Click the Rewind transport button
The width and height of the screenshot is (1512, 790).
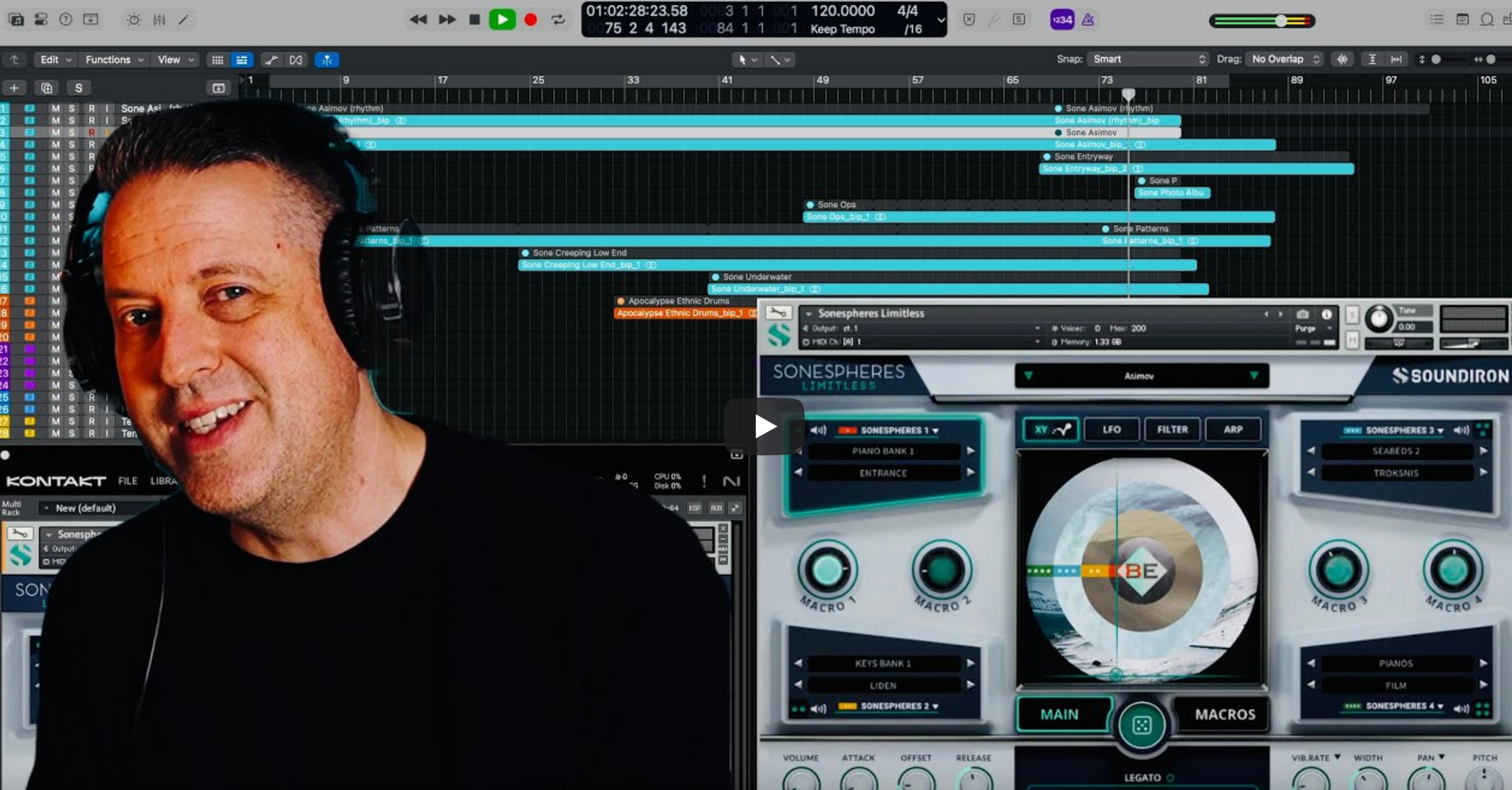[418, 19]
